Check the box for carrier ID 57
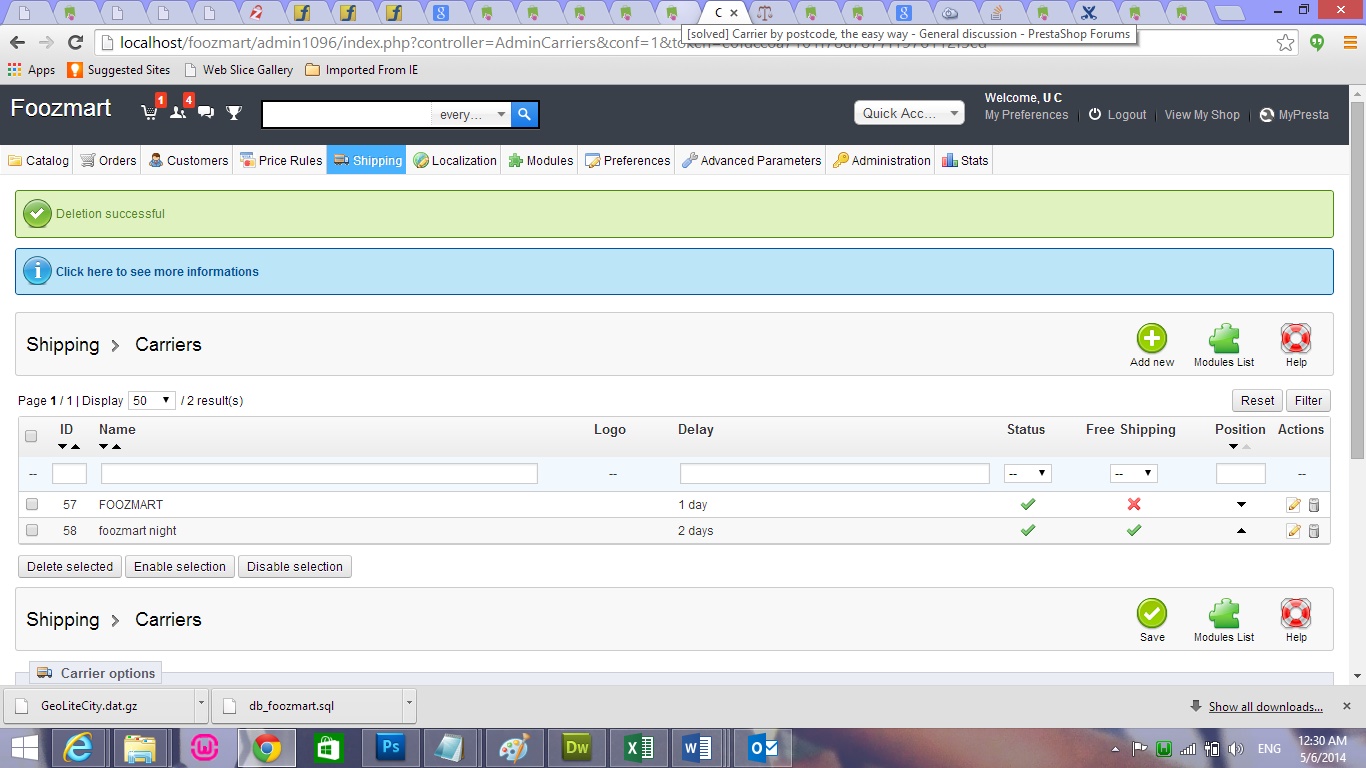 pyautogui.click(x=32, y=505)
